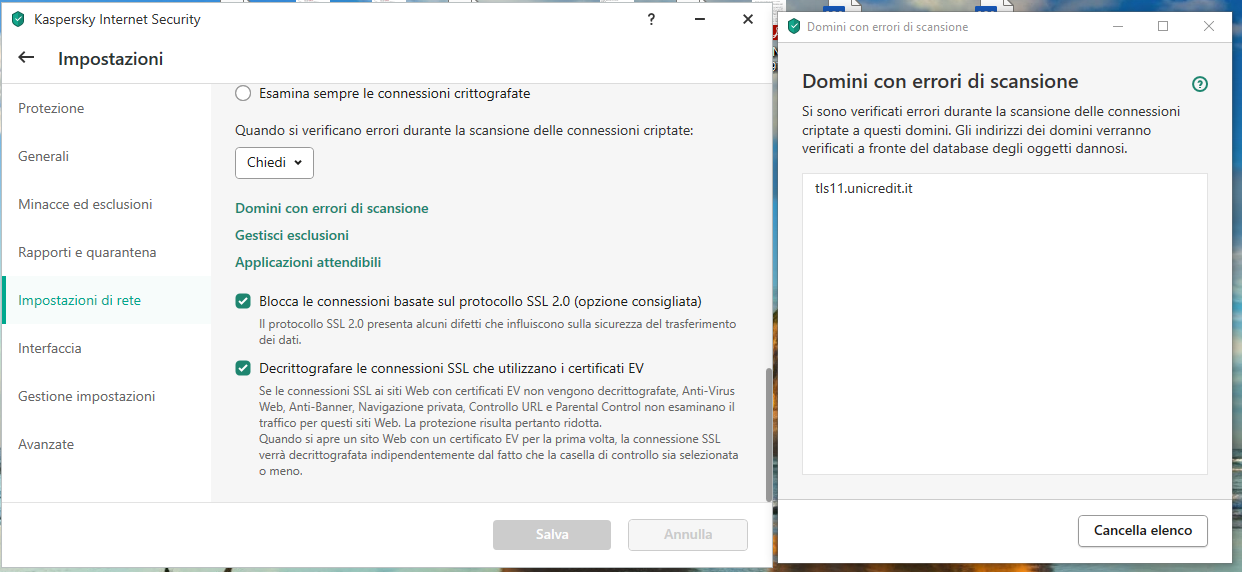
Task: Click the Kaspersky shield logo in title bar
Action: pos(18,19)
